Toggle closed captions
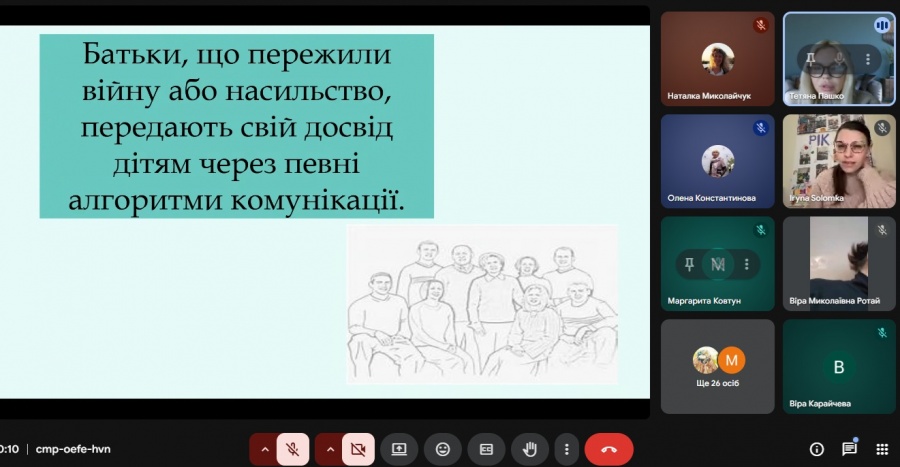This screenshot has height=467, width=900. tap(487, 449)
